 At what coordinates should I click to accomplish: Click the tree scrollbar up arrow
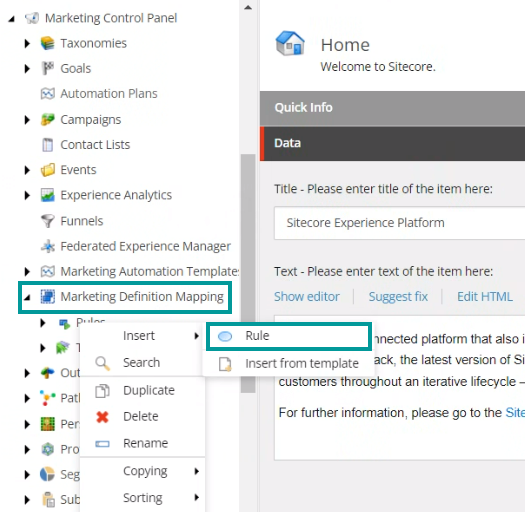pos(248,7)
